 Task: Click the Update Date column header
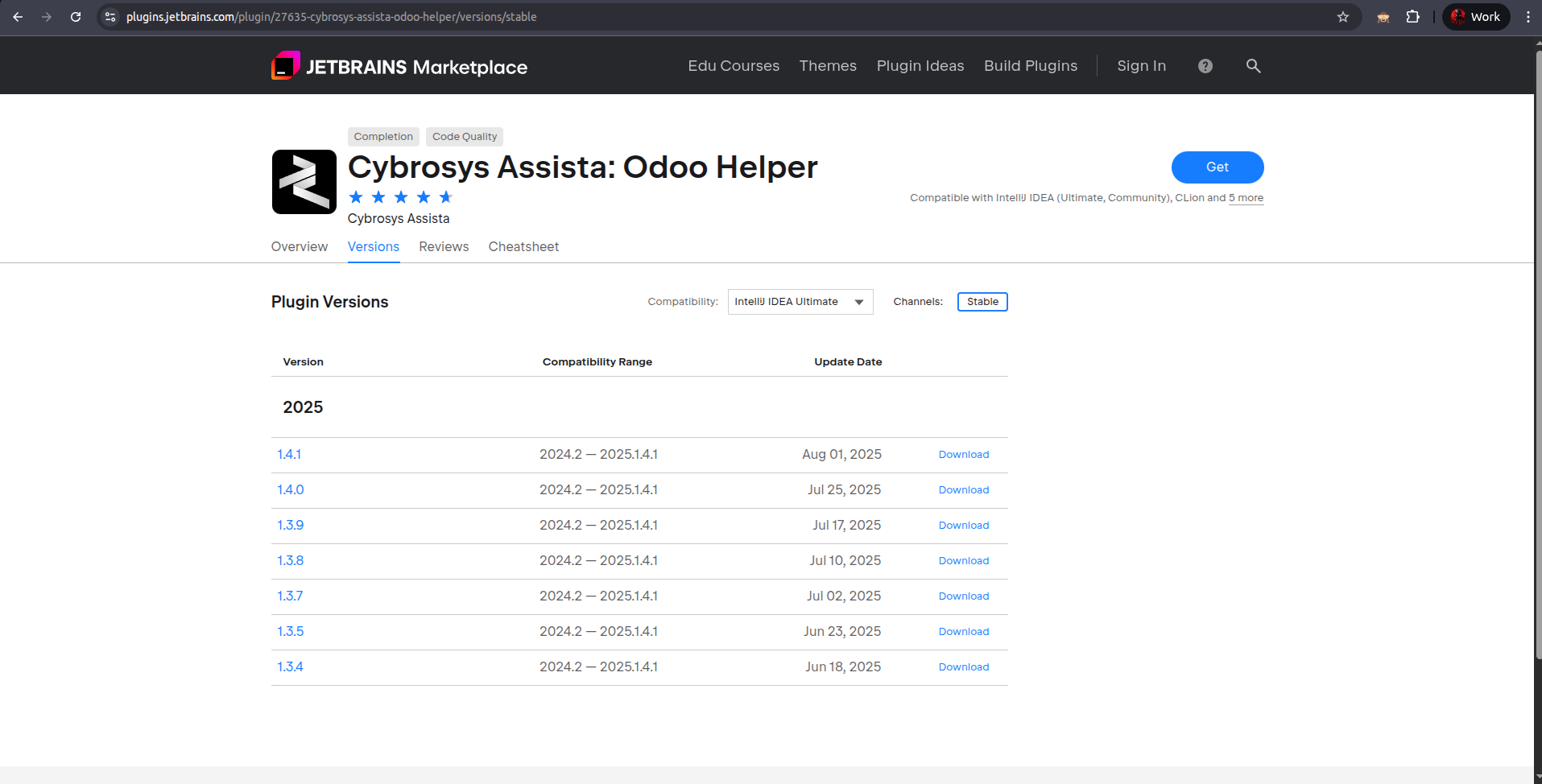coord(848,362)
